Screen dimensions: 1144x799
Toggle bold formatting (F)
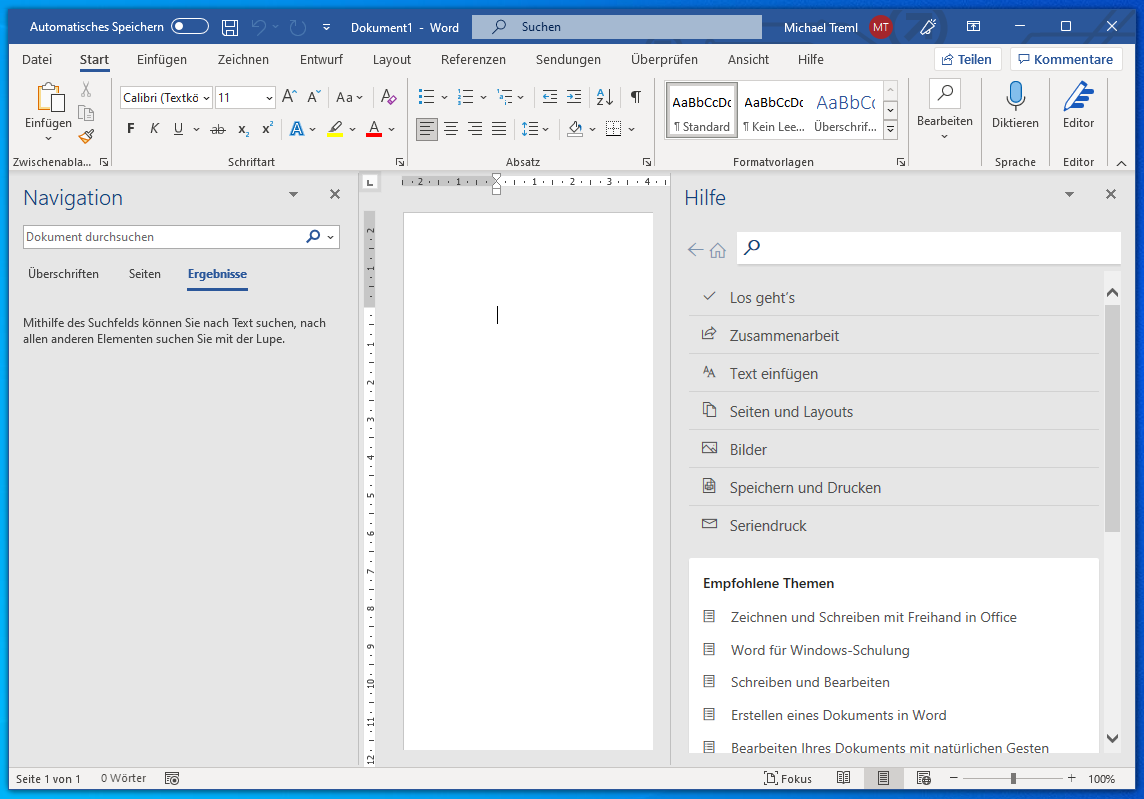click(131, 129)
